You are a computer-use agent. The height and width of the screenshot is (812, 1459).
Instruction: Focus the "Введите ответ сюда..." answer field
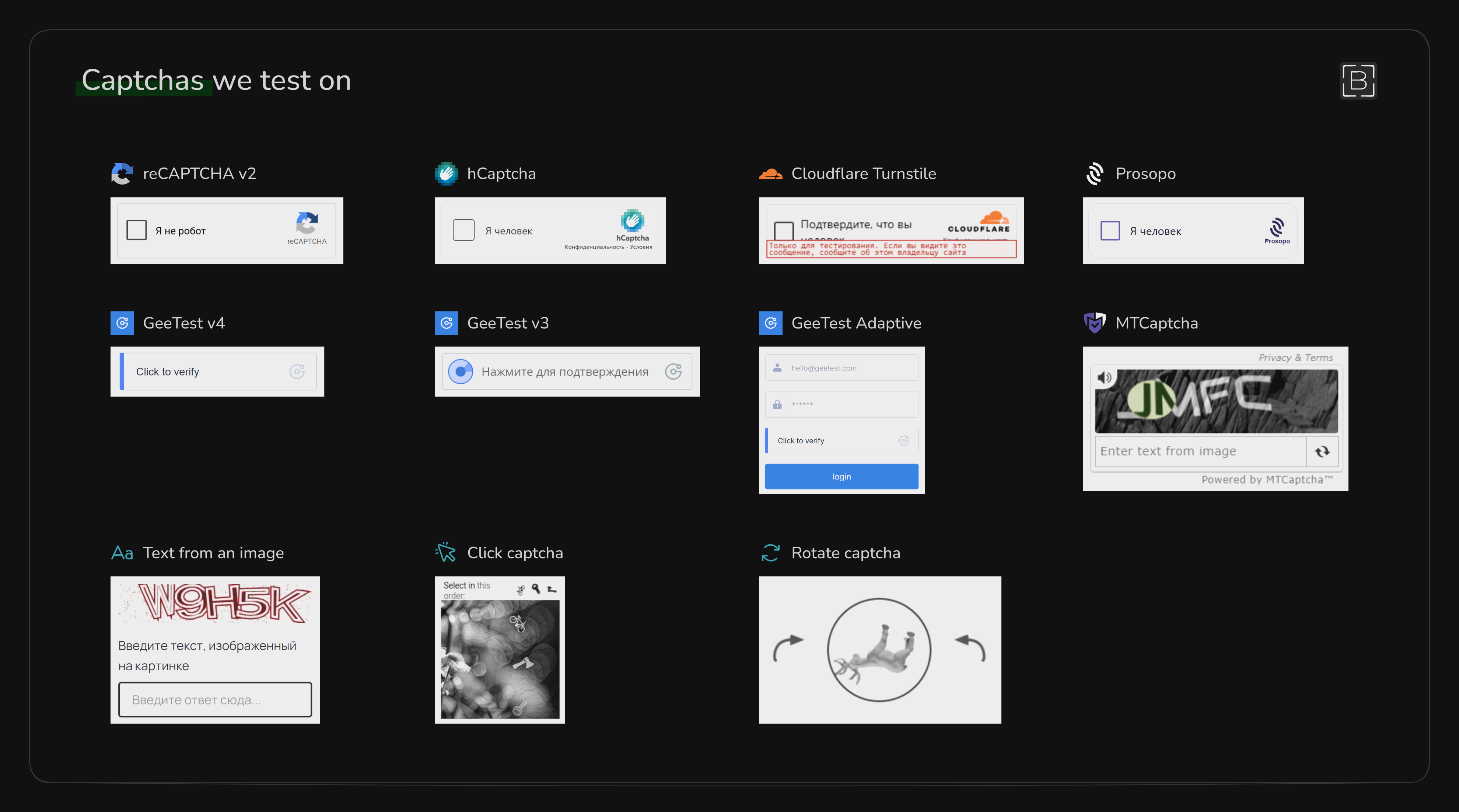[215, 700]
